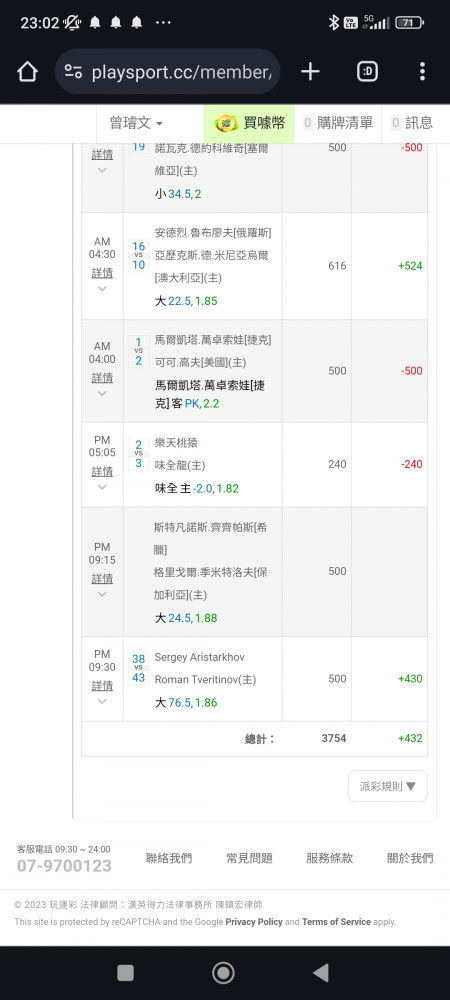Open browser three-dot menu

tap(422, 71)
